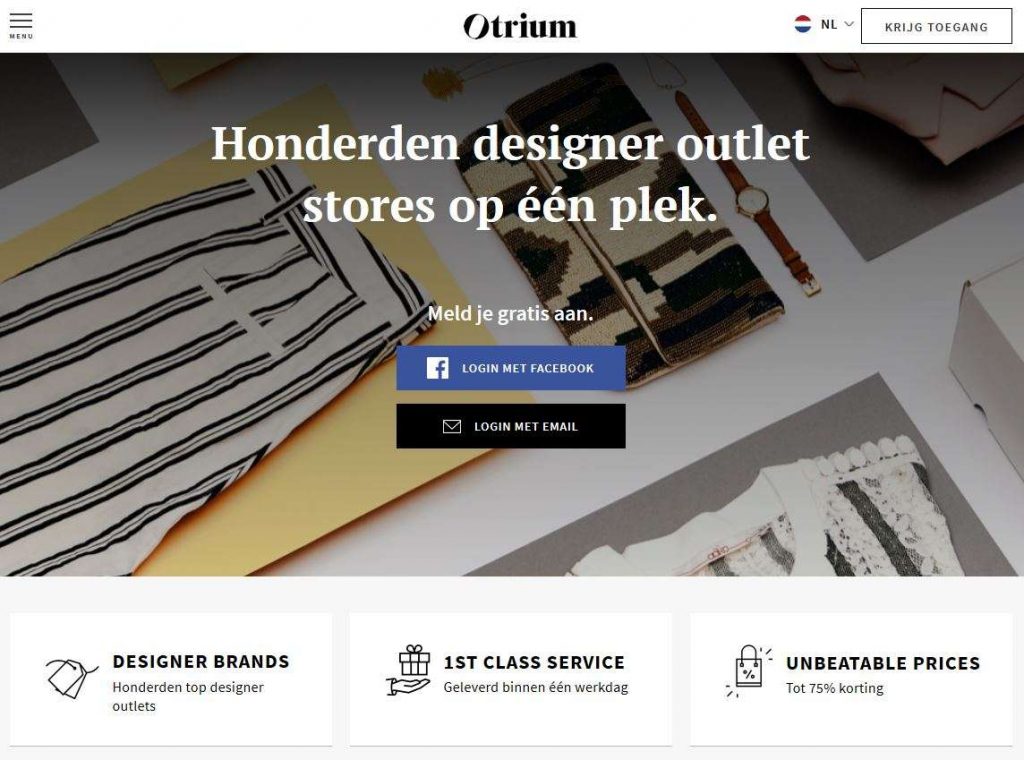Click Login met Facebook button
1024x760 pixels.
coord(511,368)
